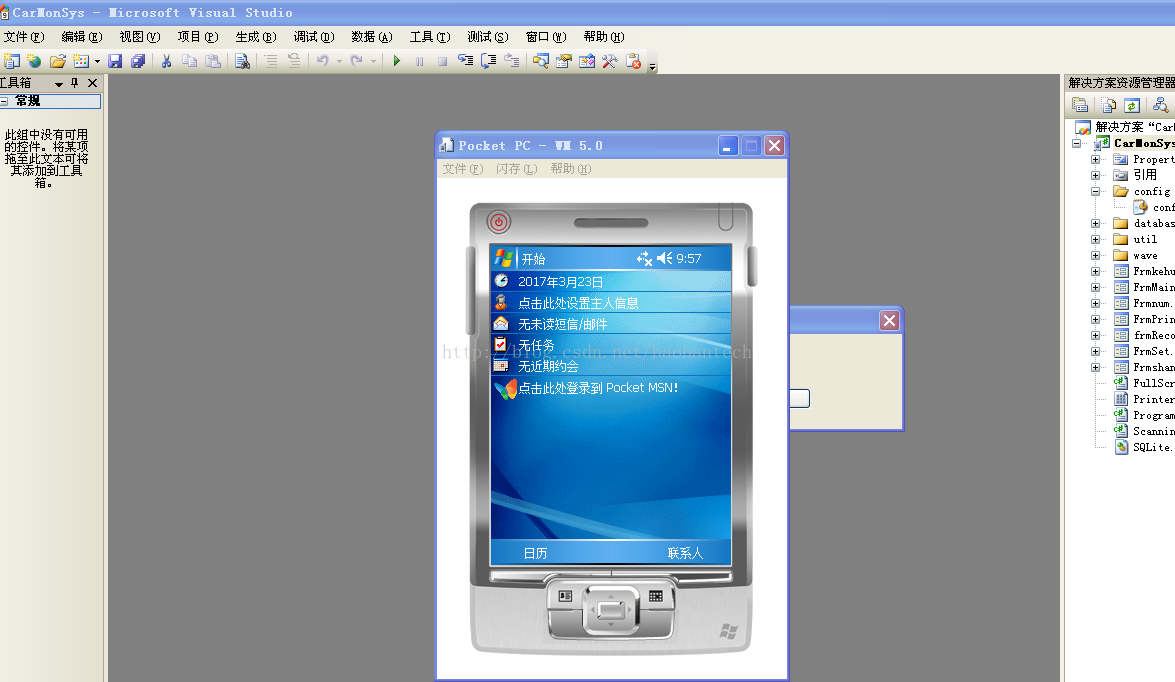Expand the util folder node
Screen dimensions: 1175x682
point(1096,240)
